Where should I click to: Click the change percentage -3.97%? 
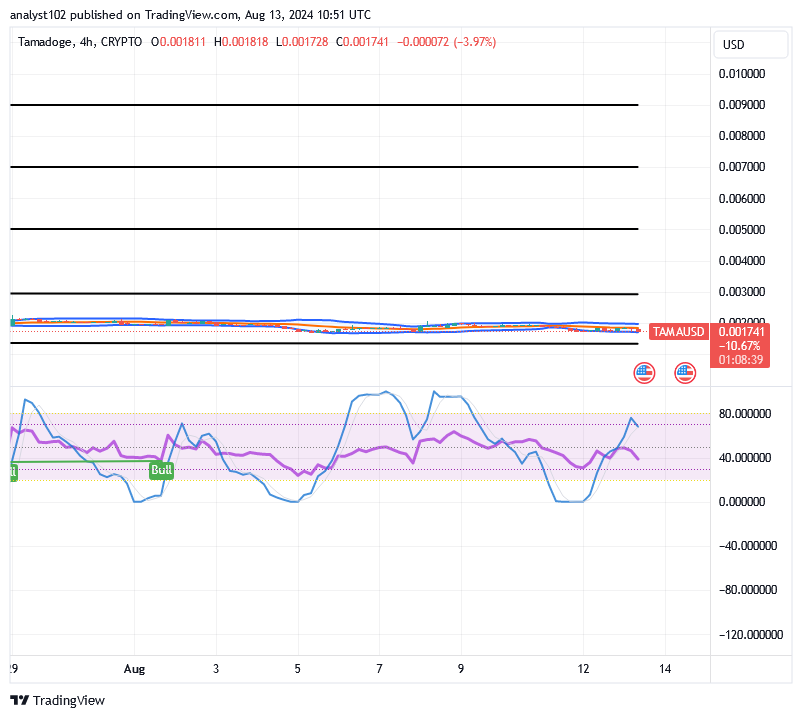(473, 43)
